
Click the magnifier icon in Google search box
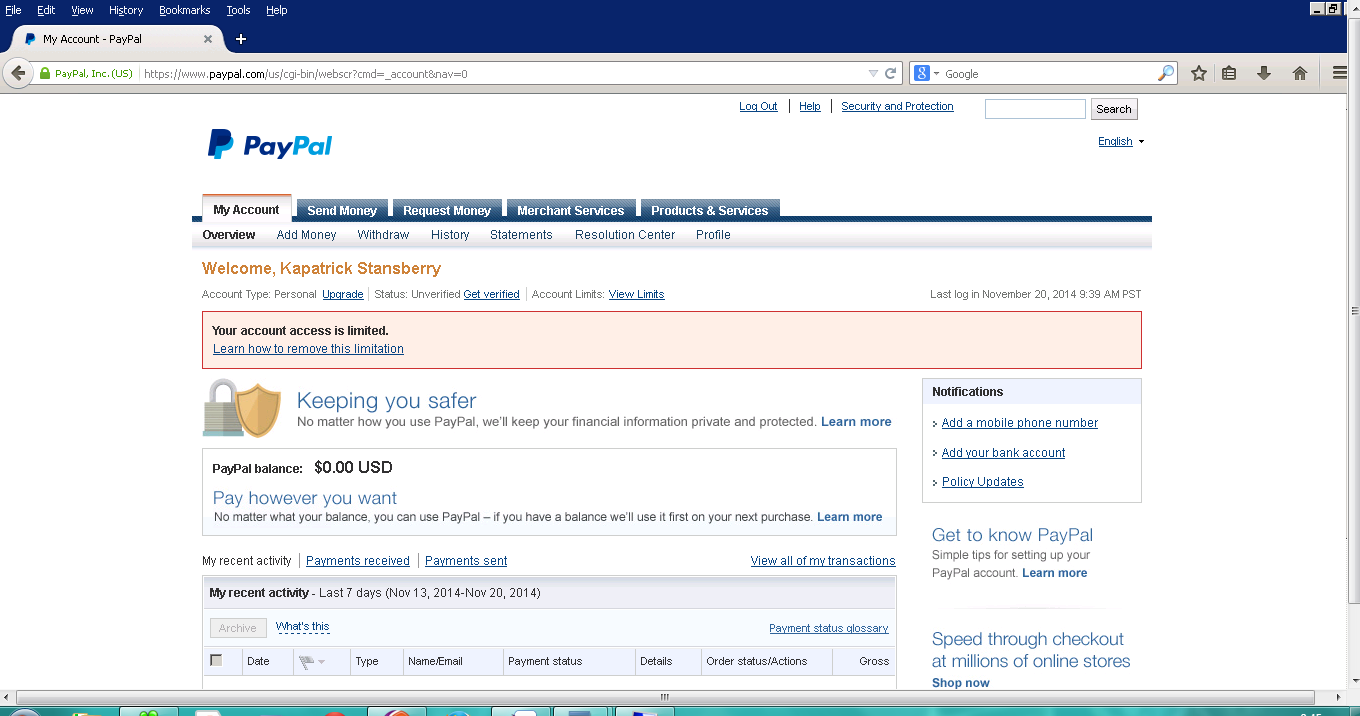coord(1166,73)
